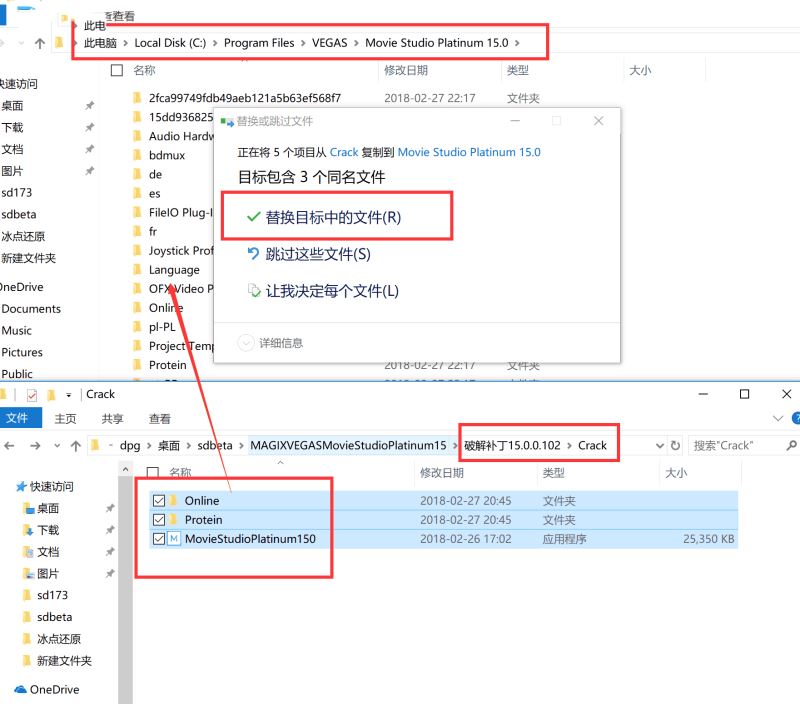
Task: Navigate to Program Files in upper address bar
Action: click(259, 43)
